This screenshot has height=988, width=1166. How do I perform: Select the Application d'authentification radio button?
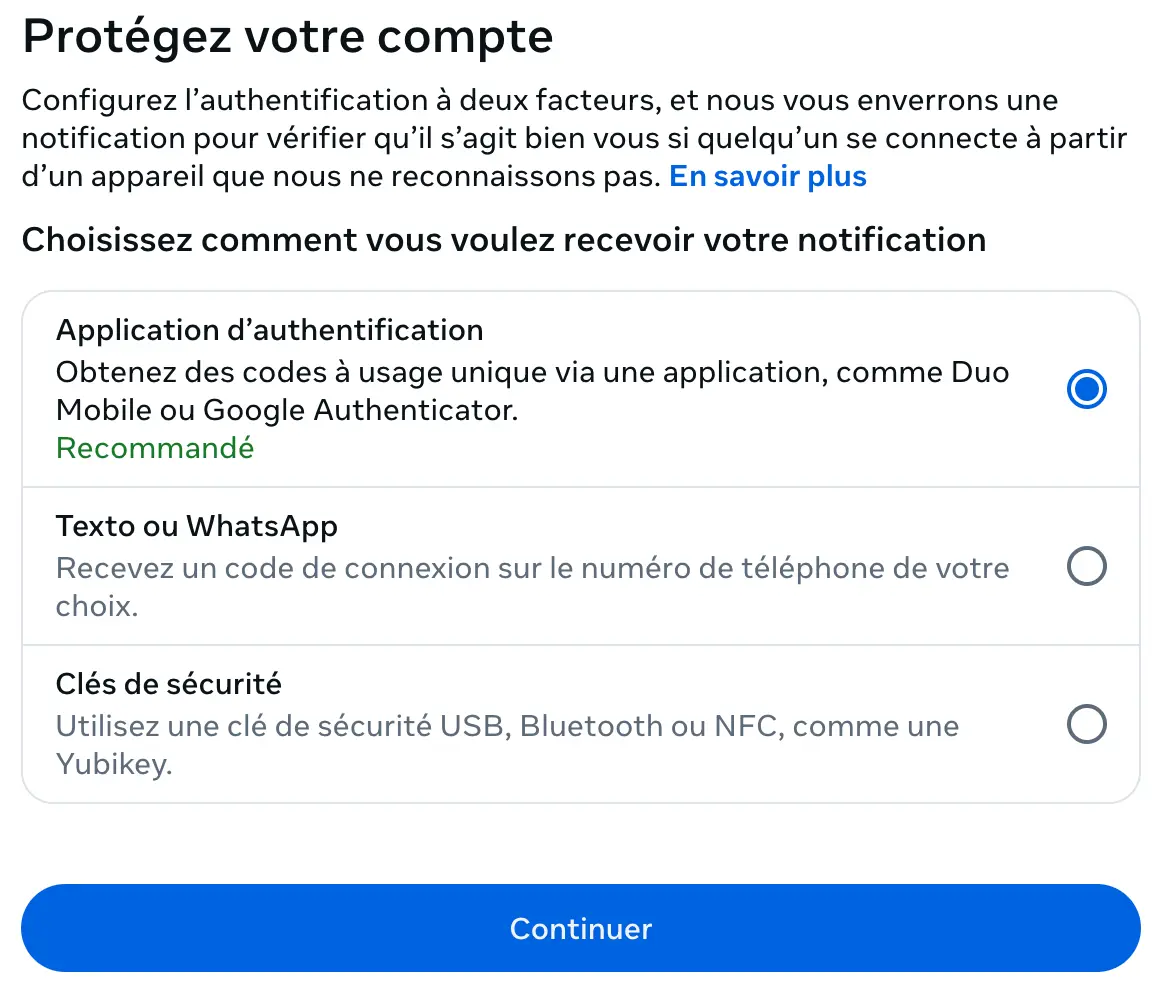(1086, 389)
